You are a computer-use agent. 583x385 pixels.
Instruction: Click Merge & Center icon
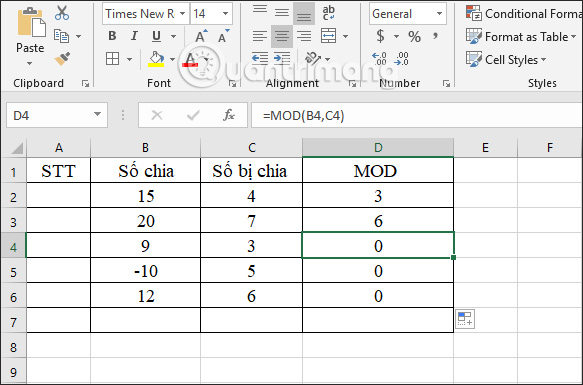point(328,36)
